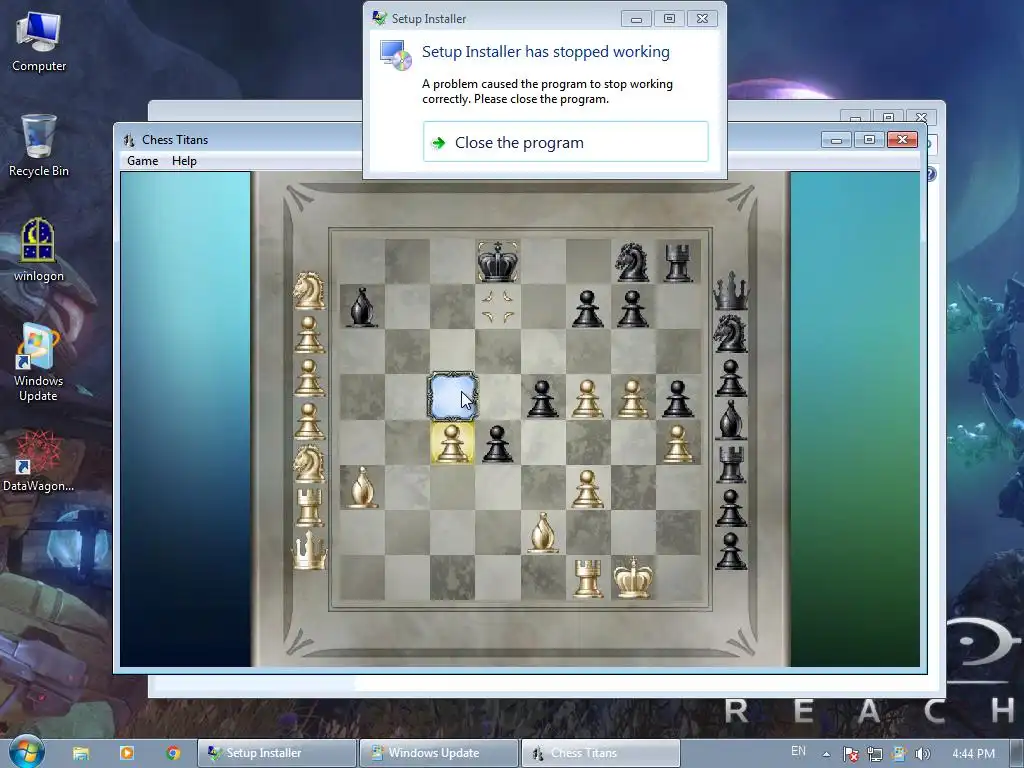Select the black king on the board
Image resolution: width=1024 pixels, height=768 pixels.
(498, 261)
